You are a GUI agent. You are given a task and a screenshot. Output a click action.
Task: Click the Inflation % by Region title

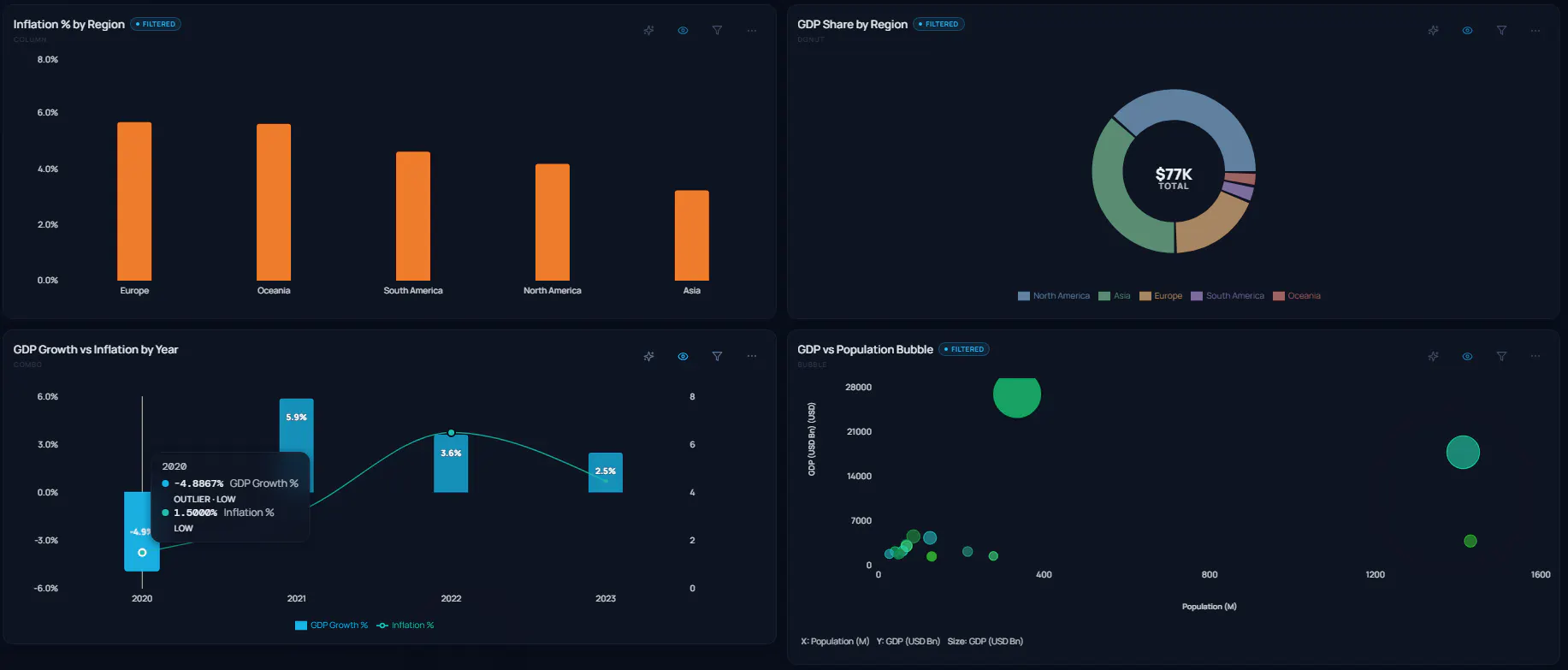[69, 24]
